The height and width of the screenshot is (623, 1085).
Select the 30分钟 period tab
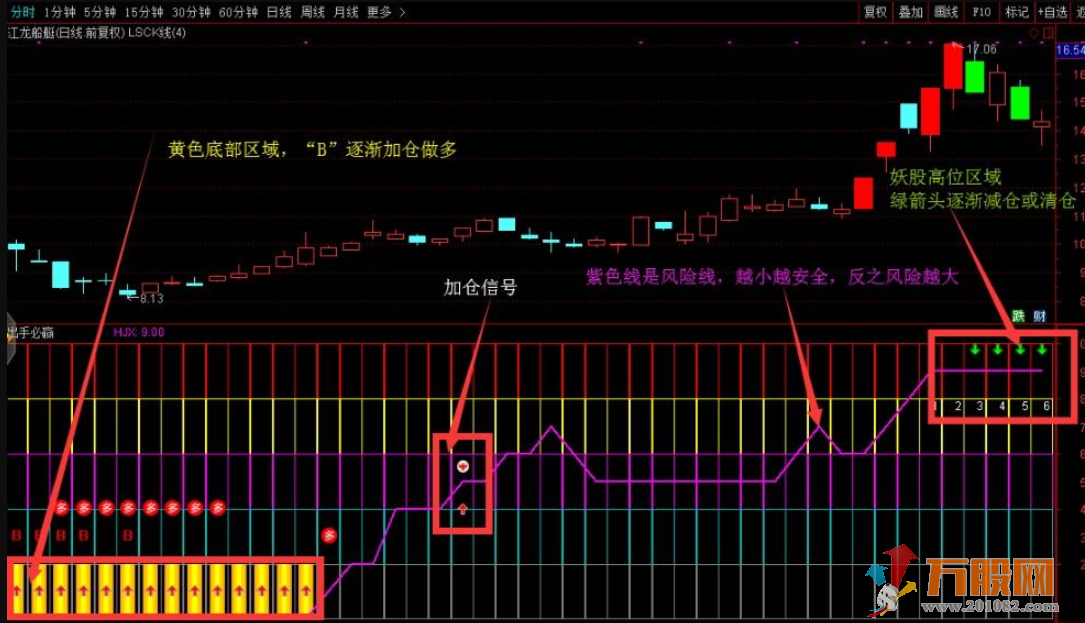191,12
